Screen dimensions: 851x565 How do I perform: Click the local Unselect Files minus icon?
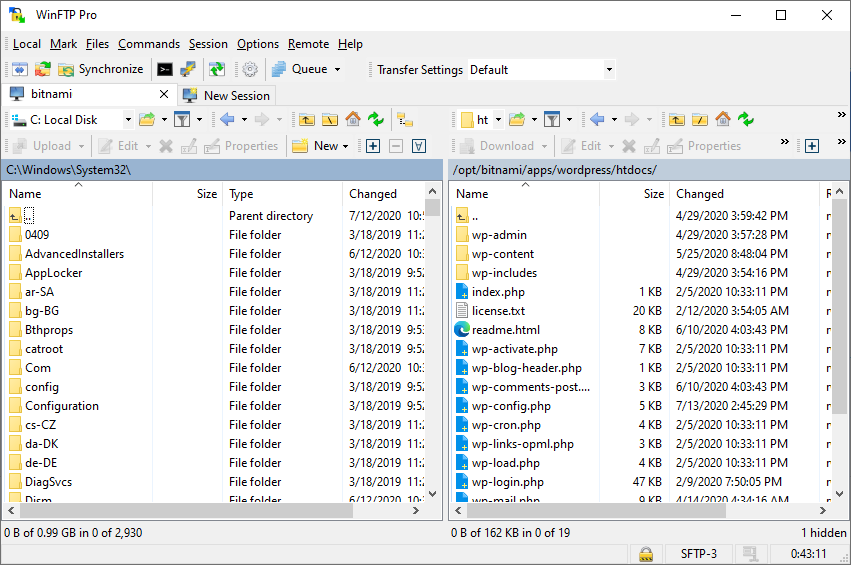(x=396, y=146)
